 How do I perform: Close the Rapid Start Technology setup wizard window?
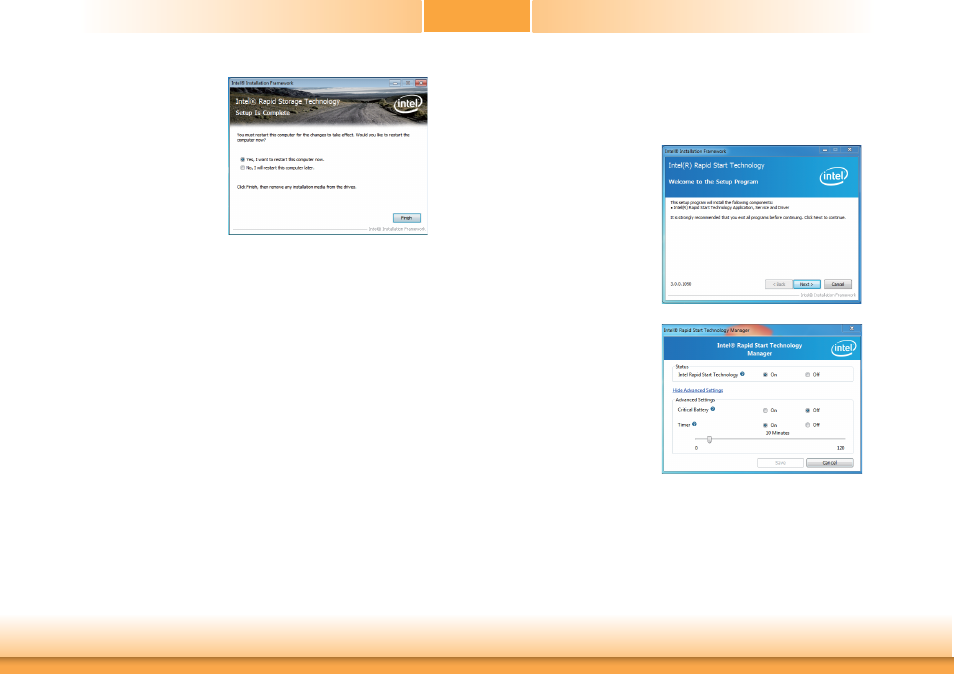[850, 150]
